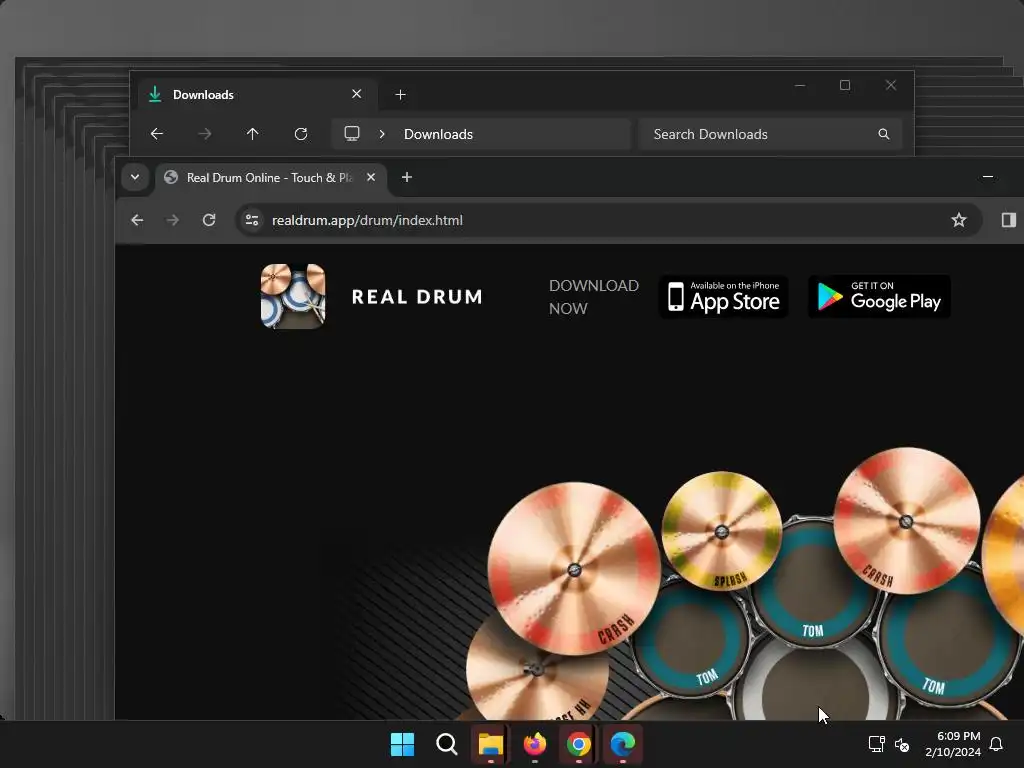
Task: Open the App Store download badge
Action: 724,296
